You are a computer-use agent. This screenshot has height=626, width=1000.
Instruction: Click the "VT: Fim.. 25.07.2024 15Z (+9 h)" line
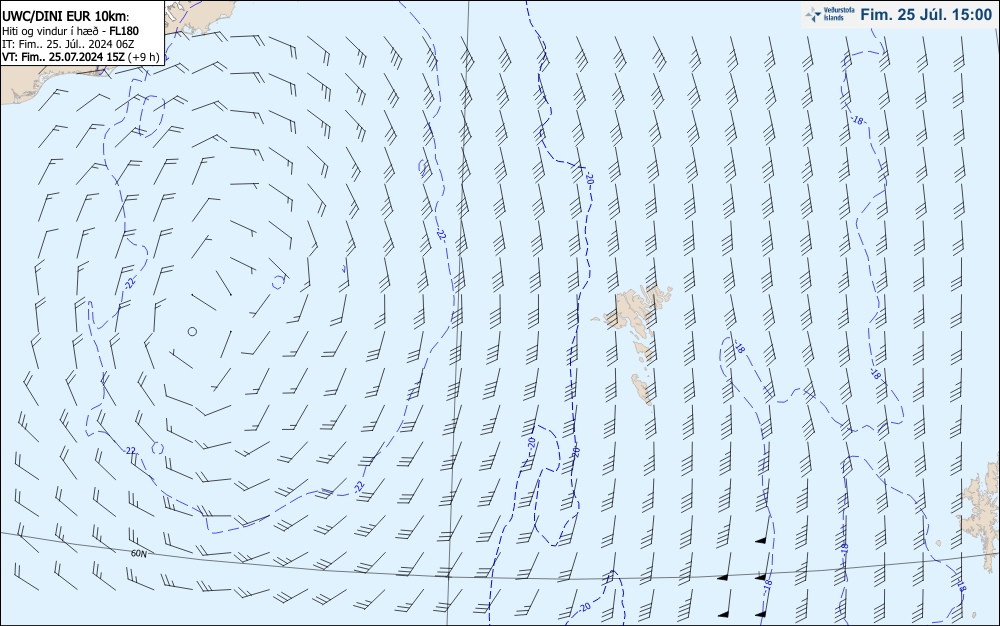(x=80, y=57)
